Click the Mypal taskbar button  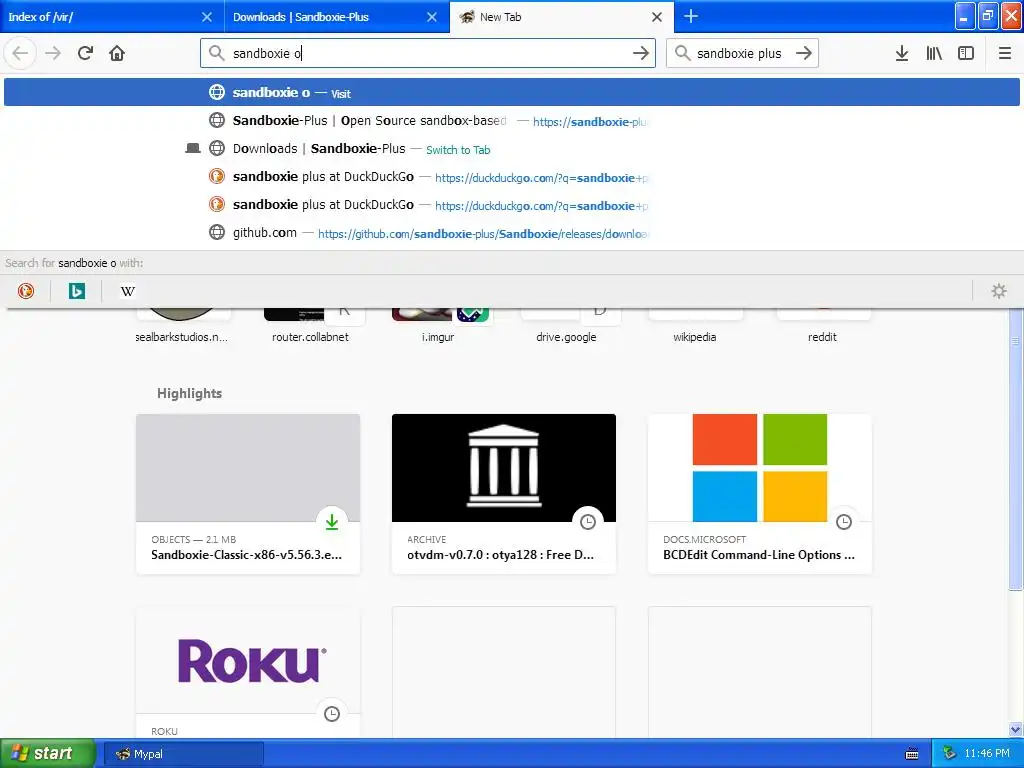click(x=184, y=754)
